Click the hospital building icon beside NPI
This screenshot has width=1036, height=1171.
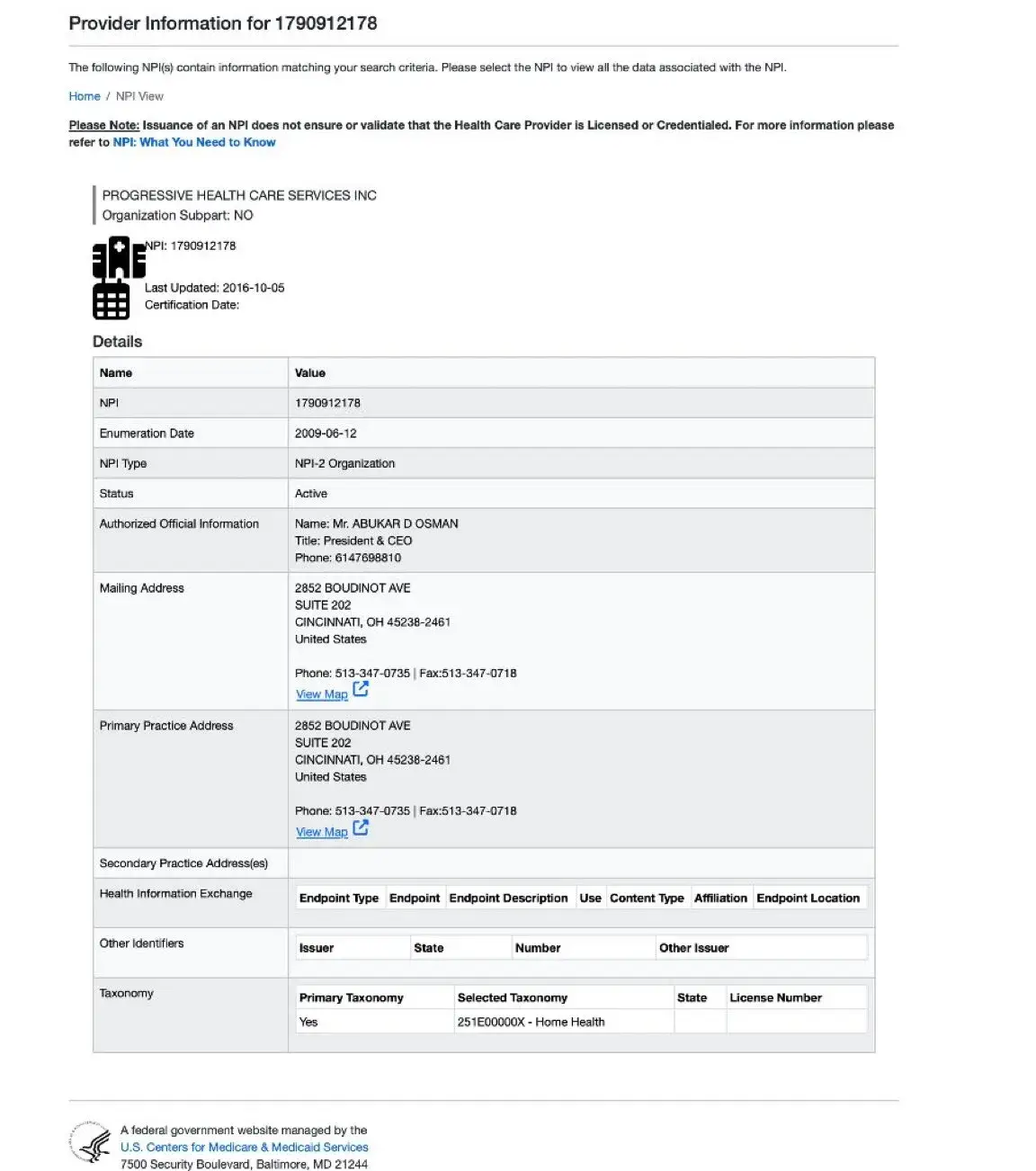click(x=118, y=258)
